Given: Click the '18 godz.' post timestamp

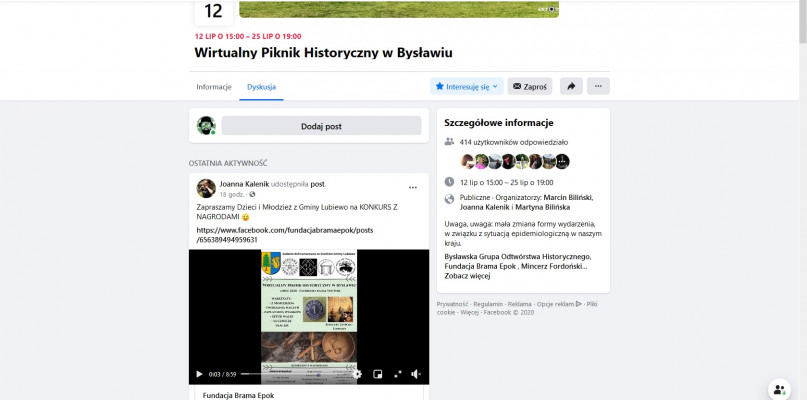Looking at the screenshot, I should click(x=231, y=195).
